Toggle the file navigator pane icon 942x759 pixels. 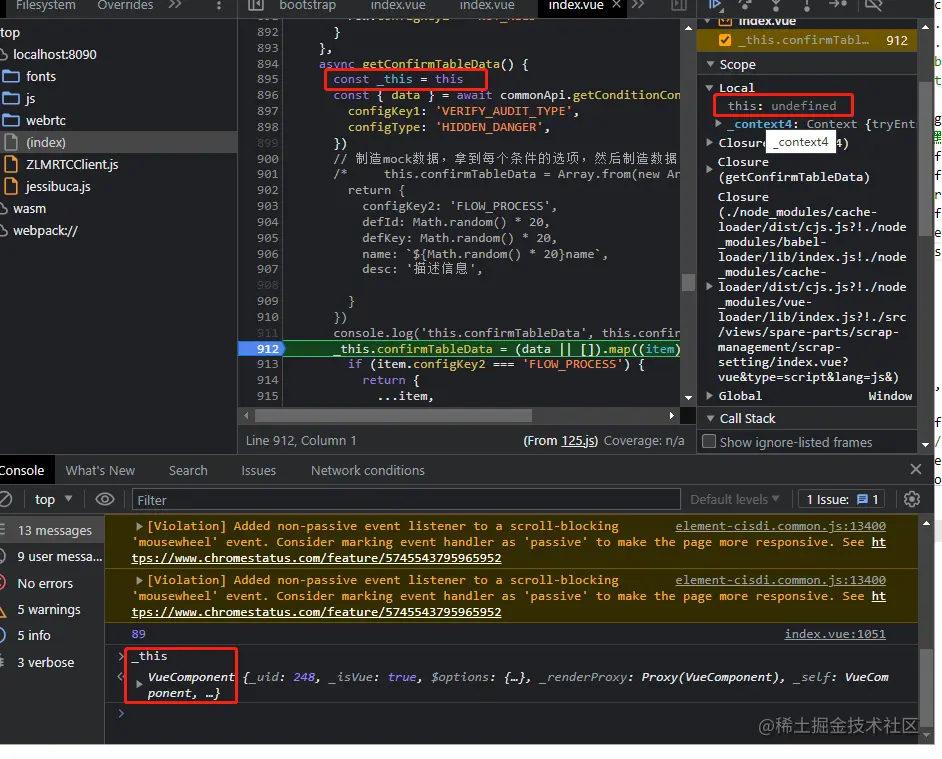click(256, 5)
